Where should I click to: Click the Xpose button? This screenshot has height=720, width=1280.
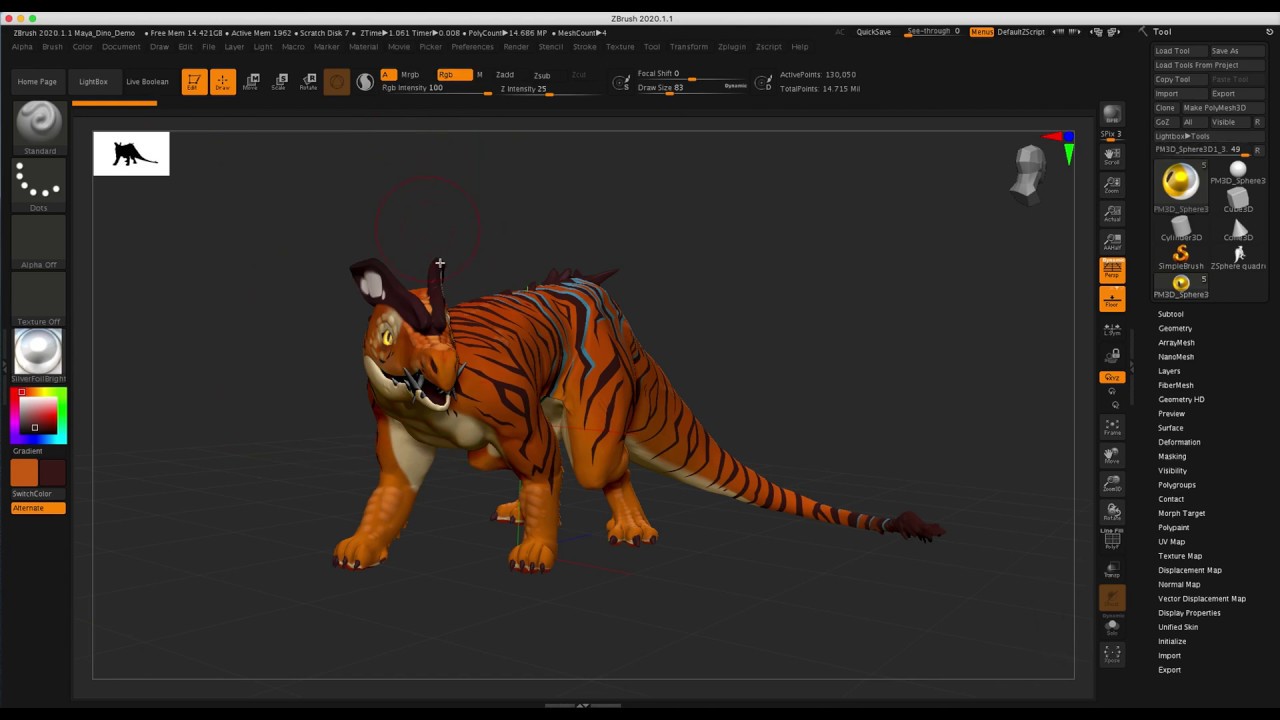1112,654
